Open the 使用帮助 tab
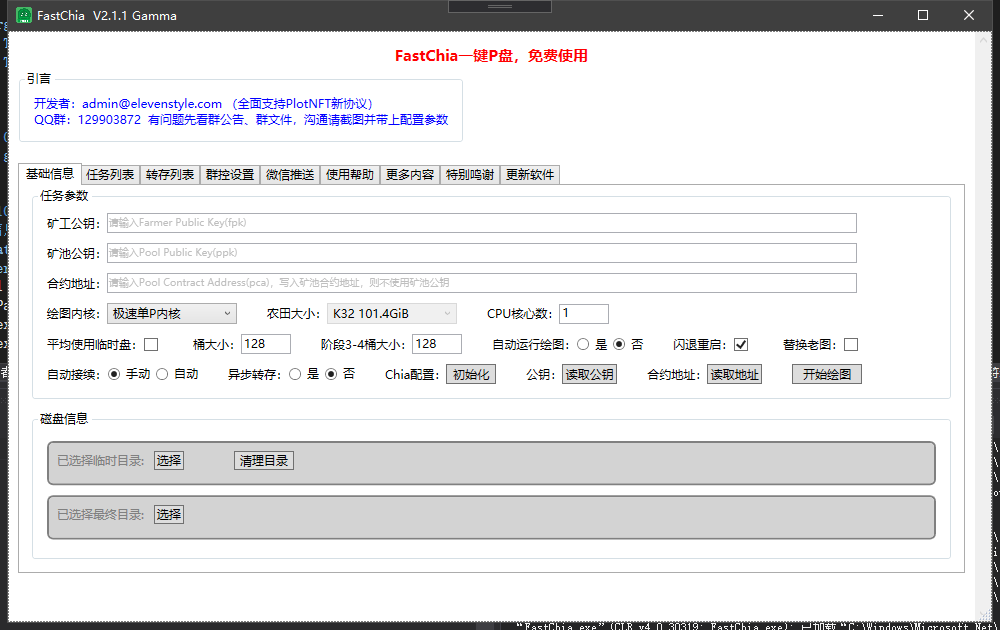The width and height of the screenshot is (1000, 630). (350, 175)
